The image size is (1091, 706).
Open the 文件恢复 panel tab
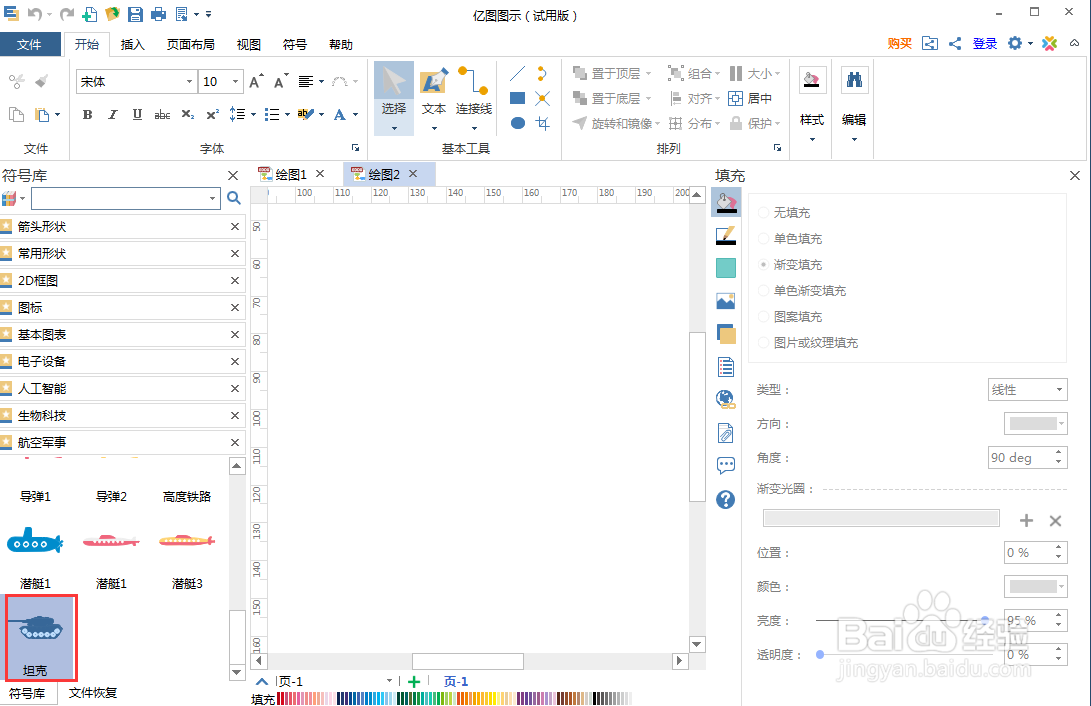[x=93, y=693]
